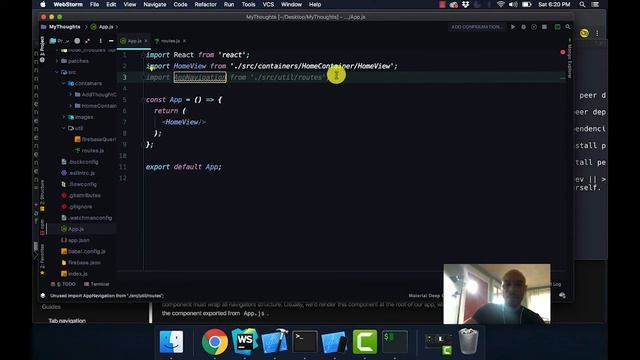Click the run with coverage icon

click(534, 27)
